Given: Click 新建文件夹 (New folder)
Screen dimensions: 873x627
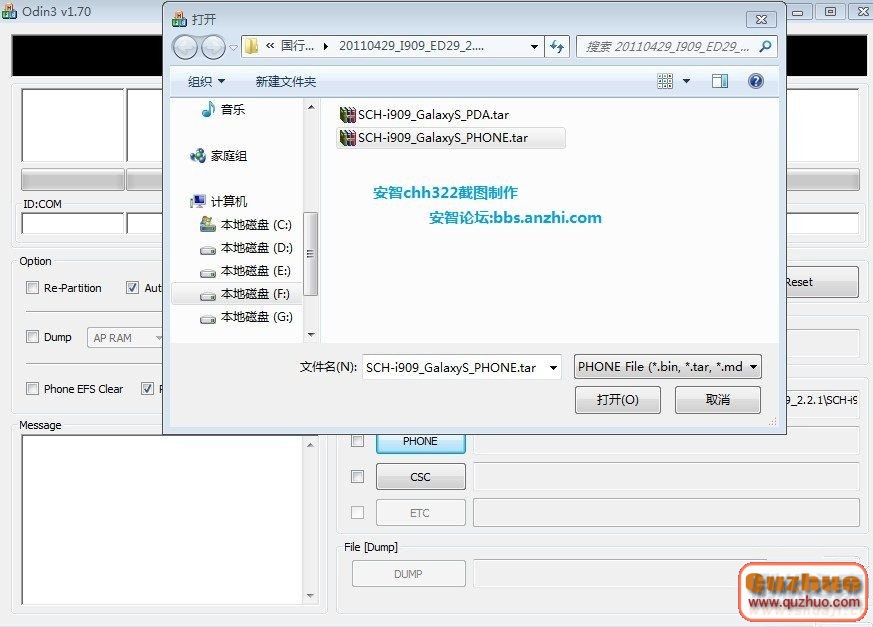Looking at the screenshot, I should click(286, 82).
